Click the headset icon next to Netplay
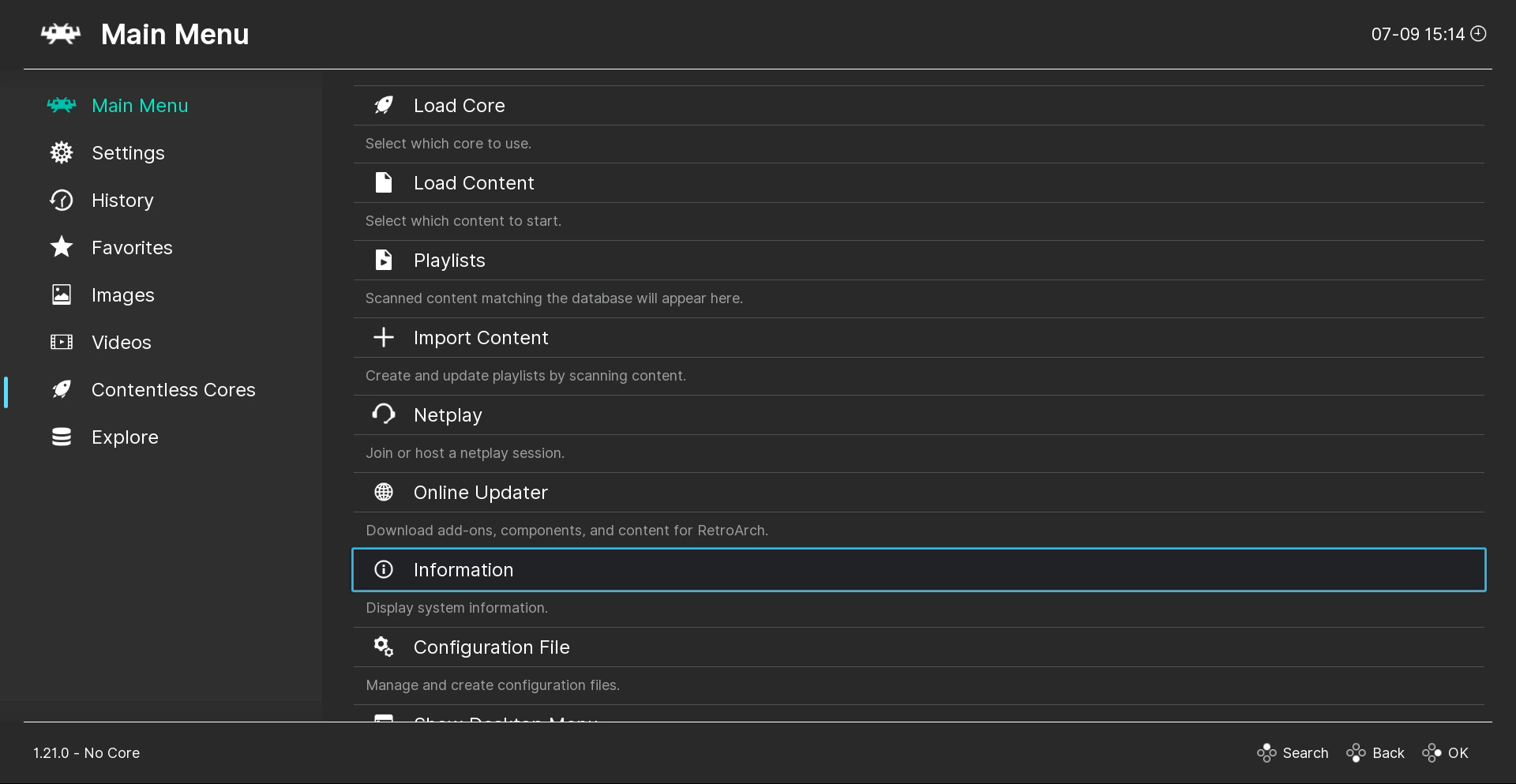This screenshot has width=1516, height=784. click(384, 414)
